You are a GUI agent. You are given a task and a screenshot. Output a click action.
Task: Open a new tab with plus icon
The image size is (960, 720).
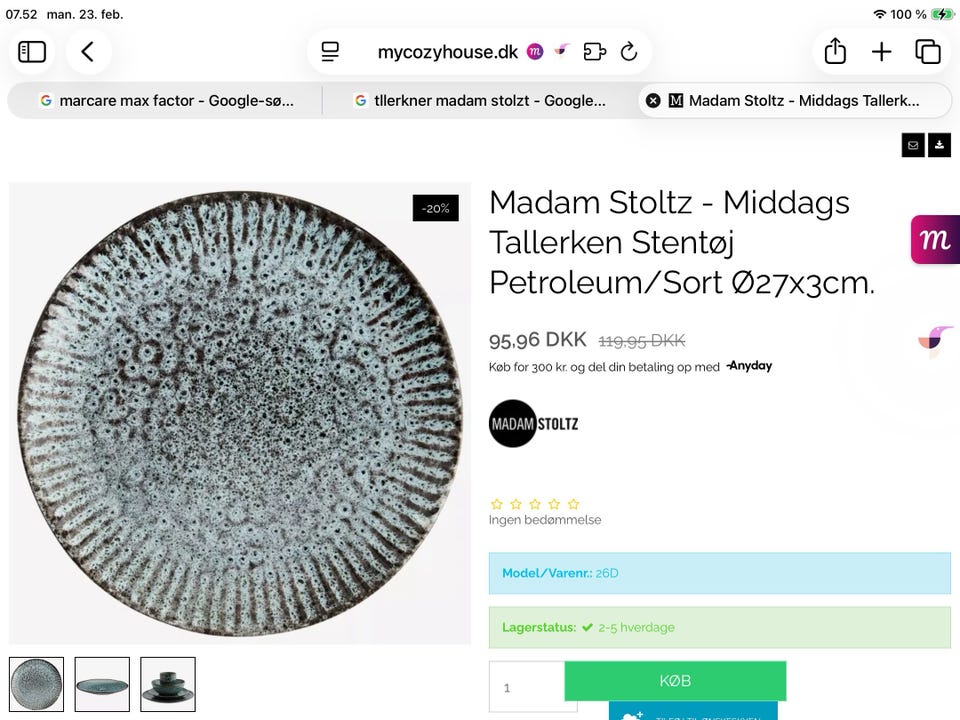(881, 52)
